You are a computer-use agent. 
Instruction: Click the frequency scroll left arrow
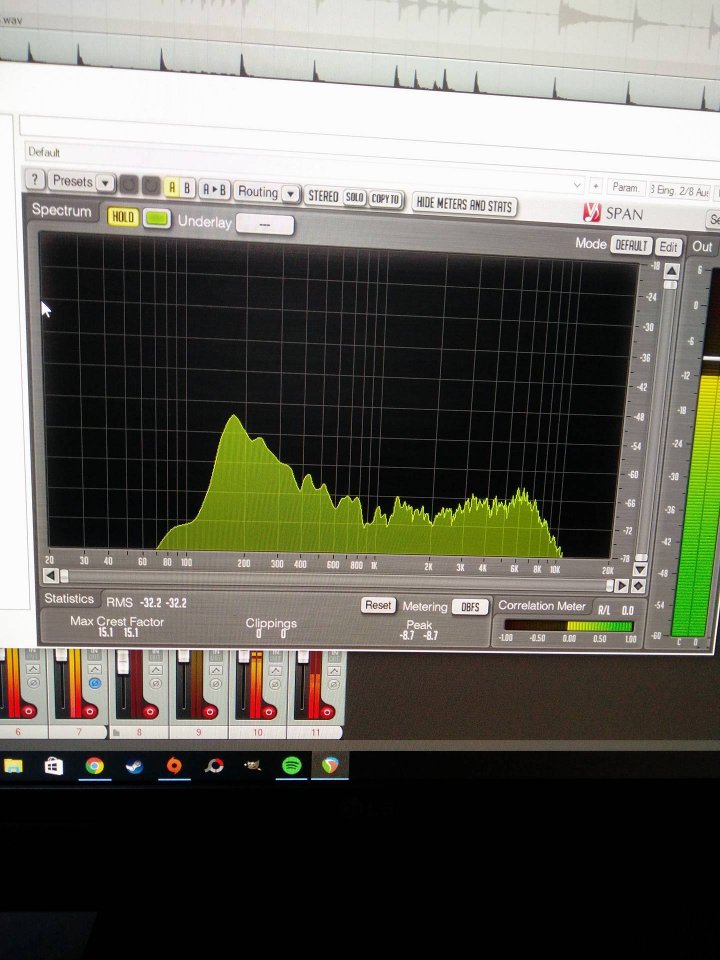point(51,575)
